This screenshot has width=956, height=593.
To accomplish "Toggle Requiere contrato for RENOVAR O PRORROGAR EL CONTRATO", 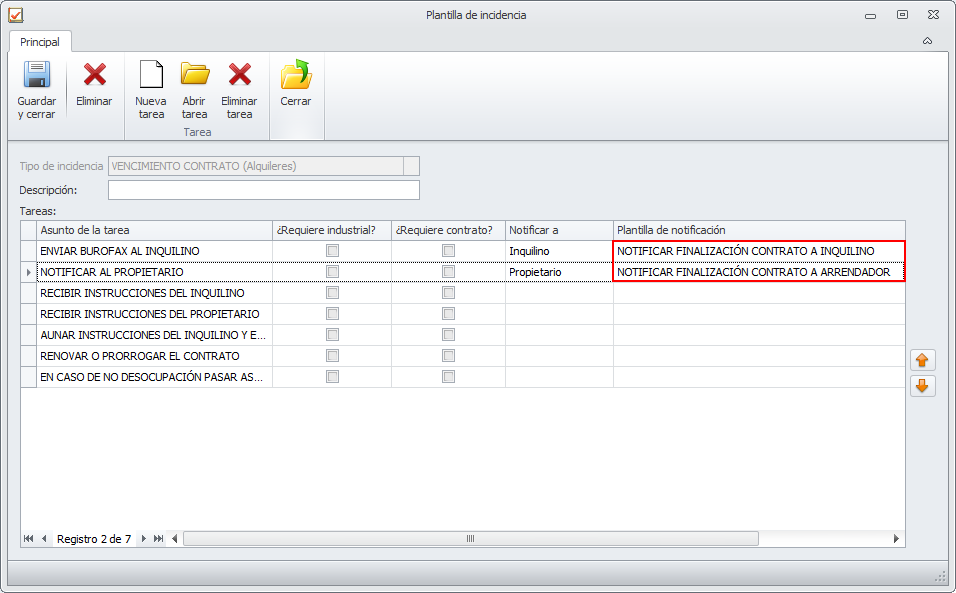I will (x=448, y=355).
